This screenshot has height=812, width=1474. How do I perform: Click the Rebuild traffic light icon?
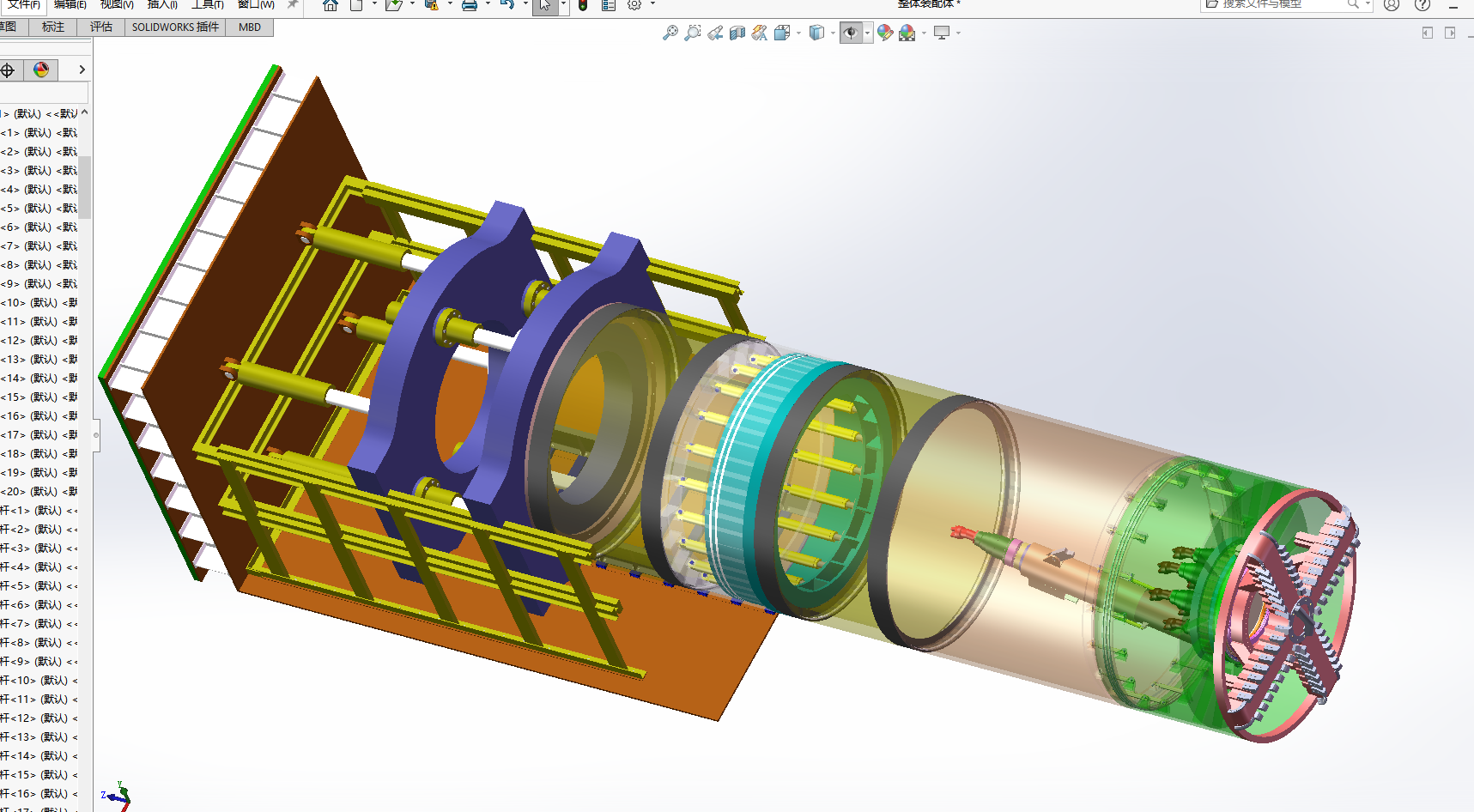[583, 5]
